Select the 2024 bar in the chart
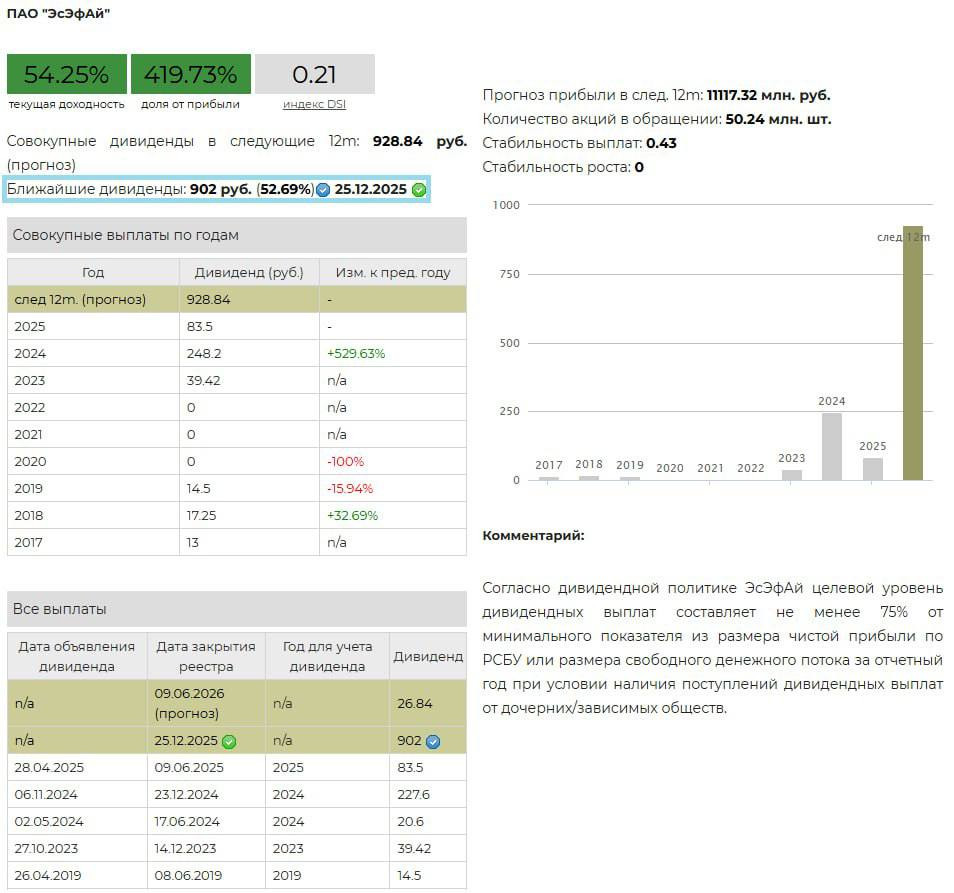The image size is (954, 893). tap(832, 447)
